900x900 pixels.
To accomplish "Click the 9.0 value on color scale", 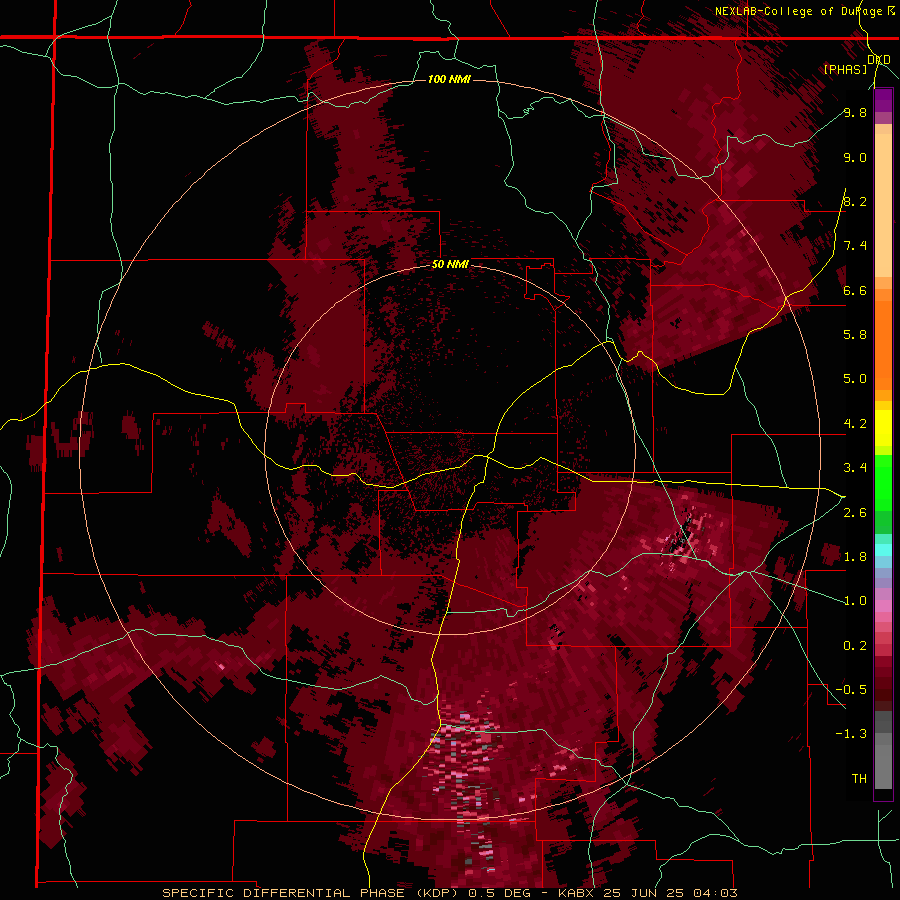I will [855, 157].
